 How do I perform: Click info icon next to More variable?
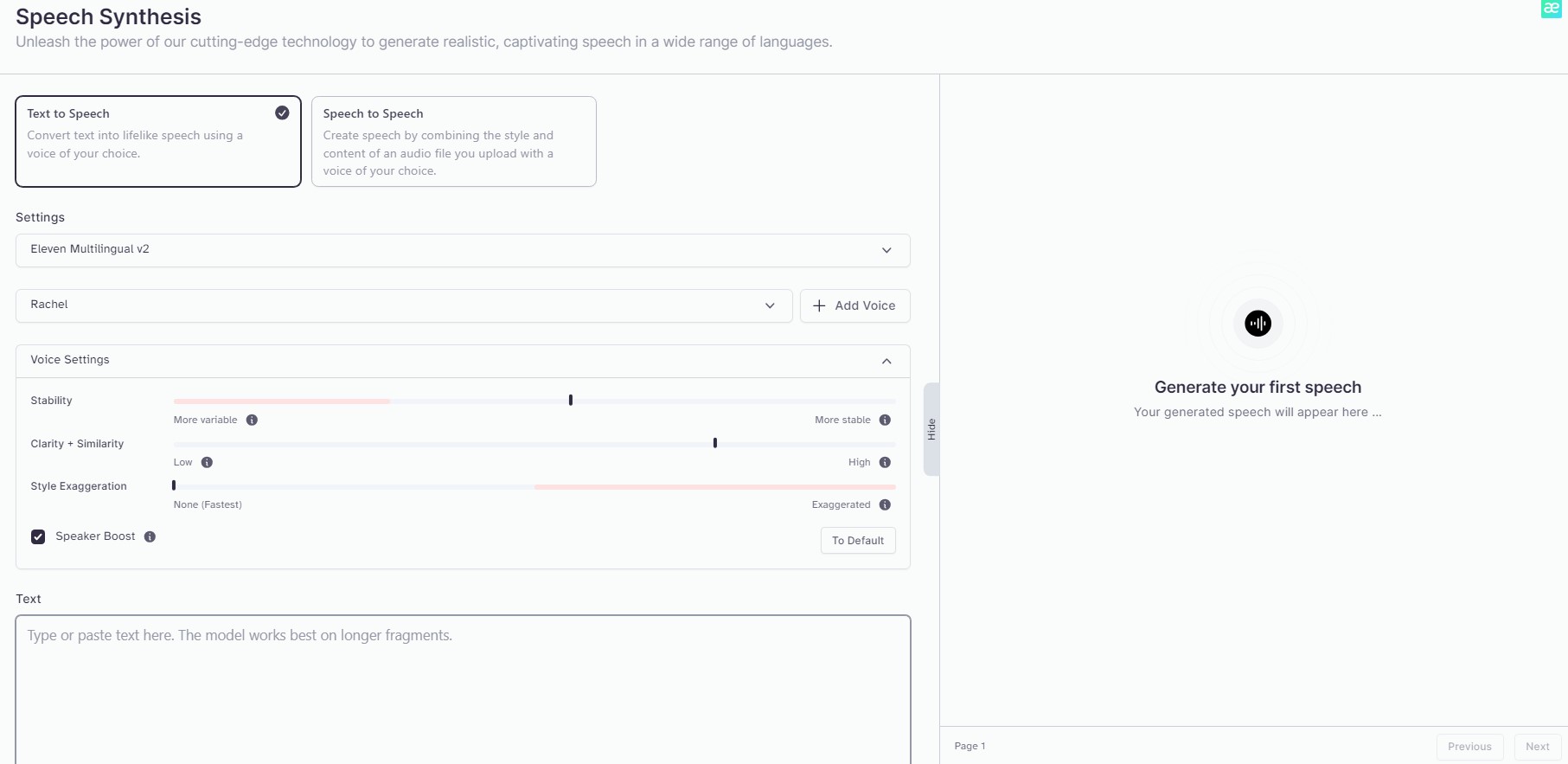(x=252, y=421)
